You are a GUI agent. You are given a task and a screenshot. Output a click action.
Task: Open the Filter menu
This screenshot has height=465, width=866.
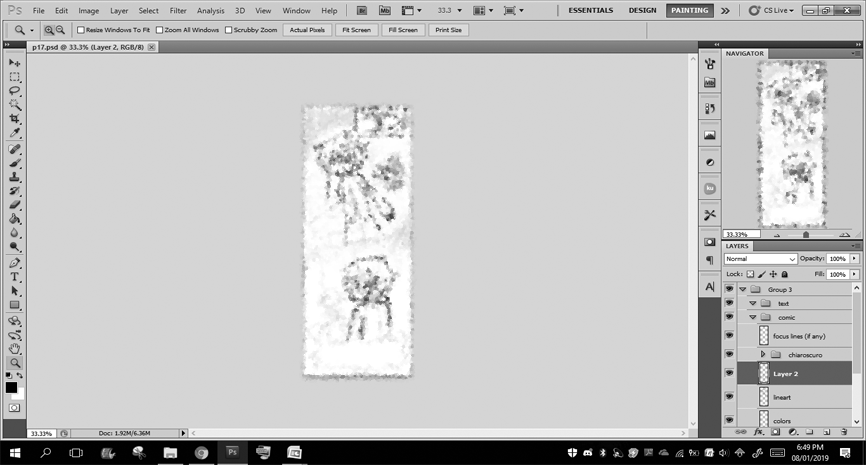(x=178, y=10)
